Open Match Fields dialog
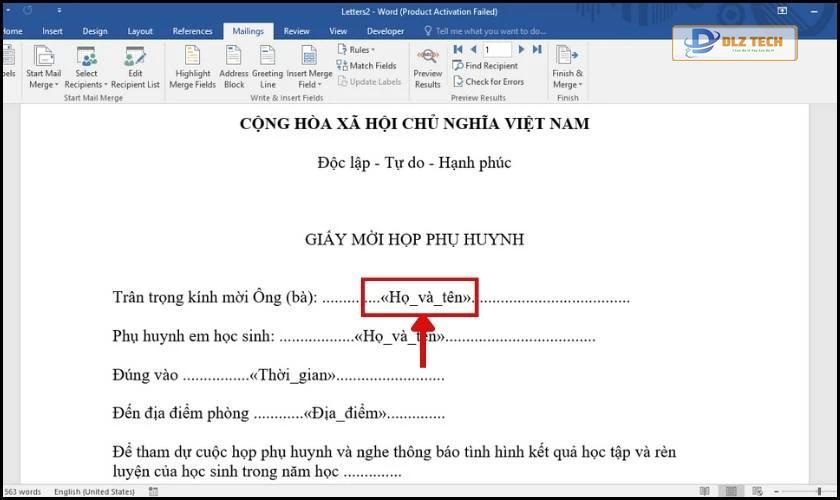 (x=366, y=65)
